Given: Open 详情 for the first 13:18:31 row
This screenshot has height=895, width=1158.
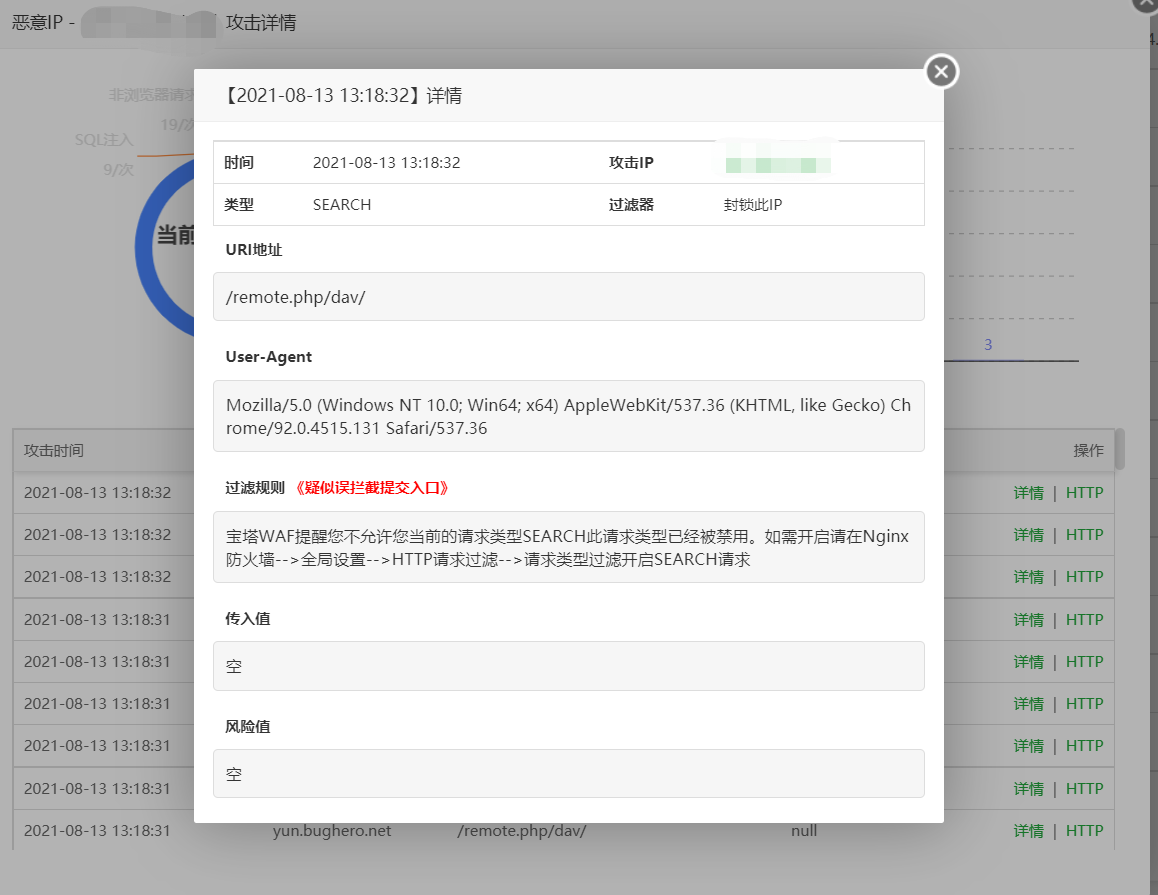Looking at the screenshot, I should (1028, 620).
